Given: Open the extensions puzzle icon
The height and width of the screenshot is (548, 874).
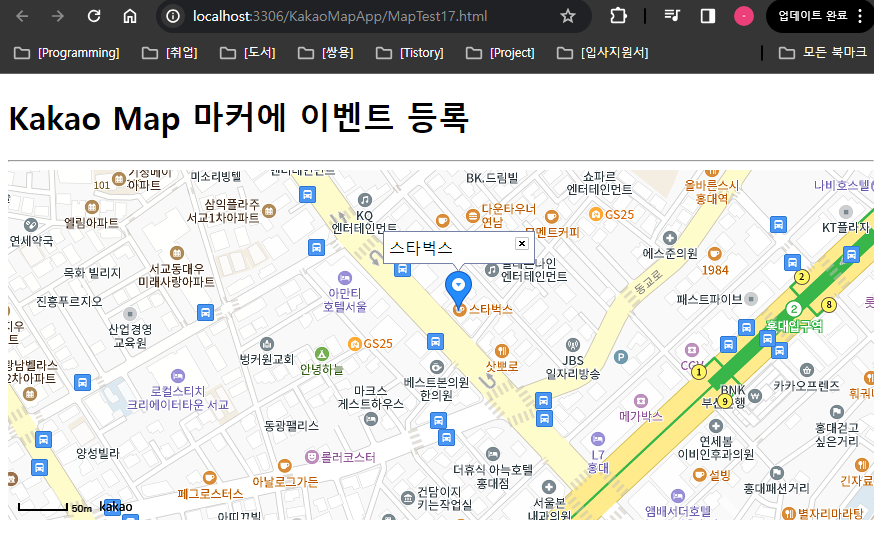Looking at the screenshot, I should tap(618, 16).
